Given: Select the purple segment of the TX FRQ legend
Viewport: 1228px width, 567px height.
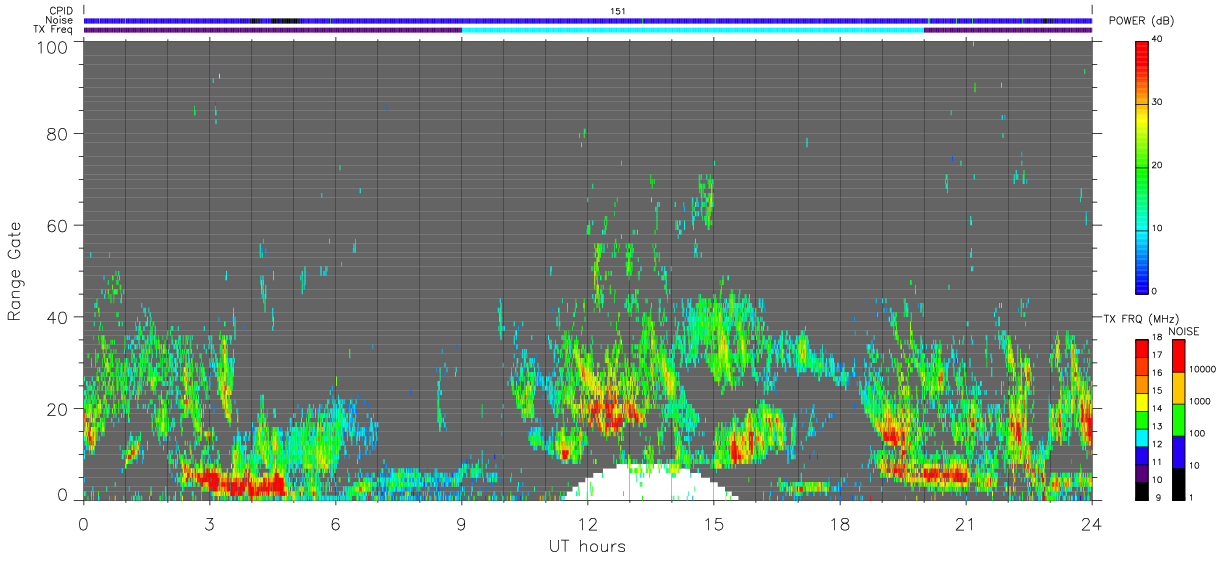Looking at the screenshot, I should coord(1141,474).
